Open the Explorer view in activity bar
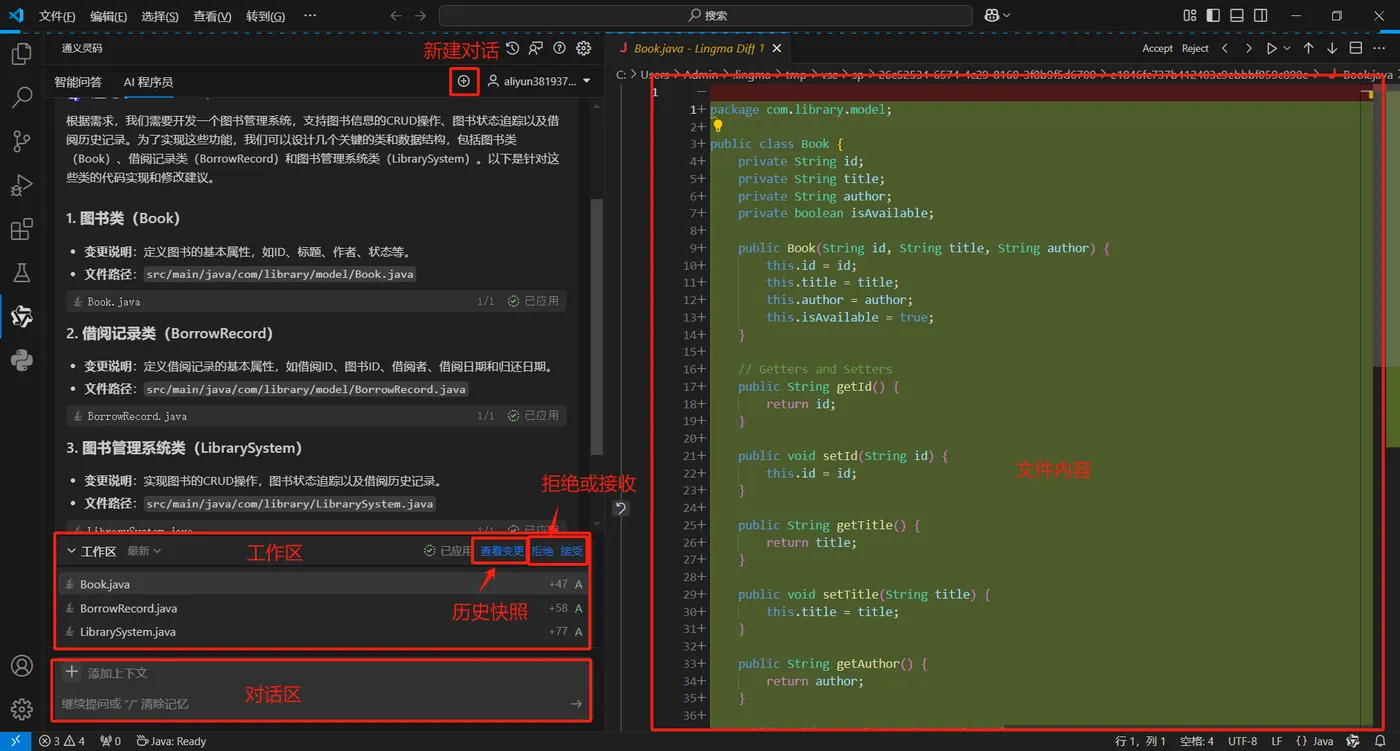The width and height of the screenshot is (1400, 751). (x=21, y=55)
